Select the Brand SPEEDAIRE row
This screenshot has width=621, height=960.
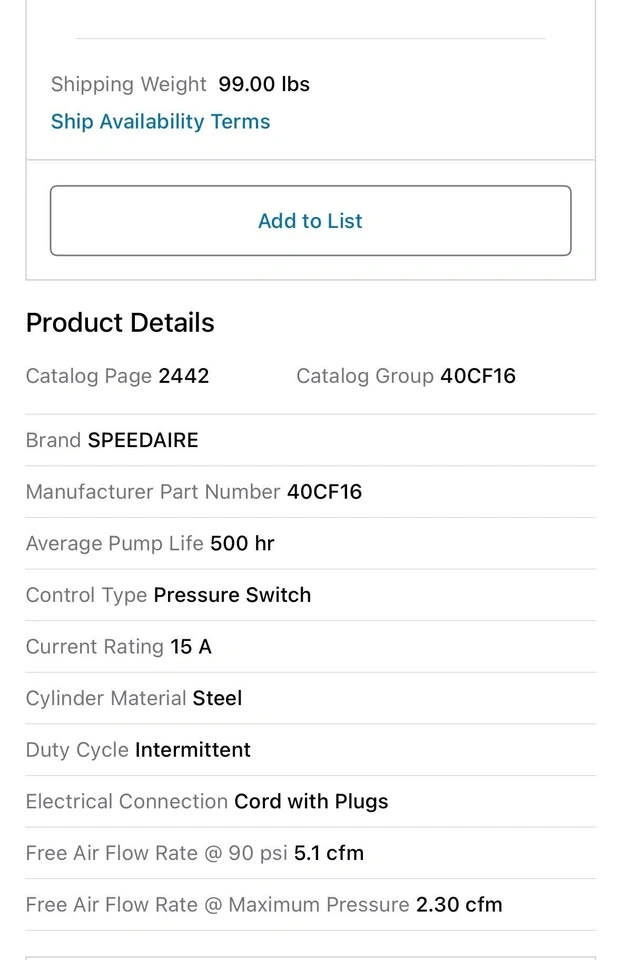pyautogui.click(x=310, y=440)
